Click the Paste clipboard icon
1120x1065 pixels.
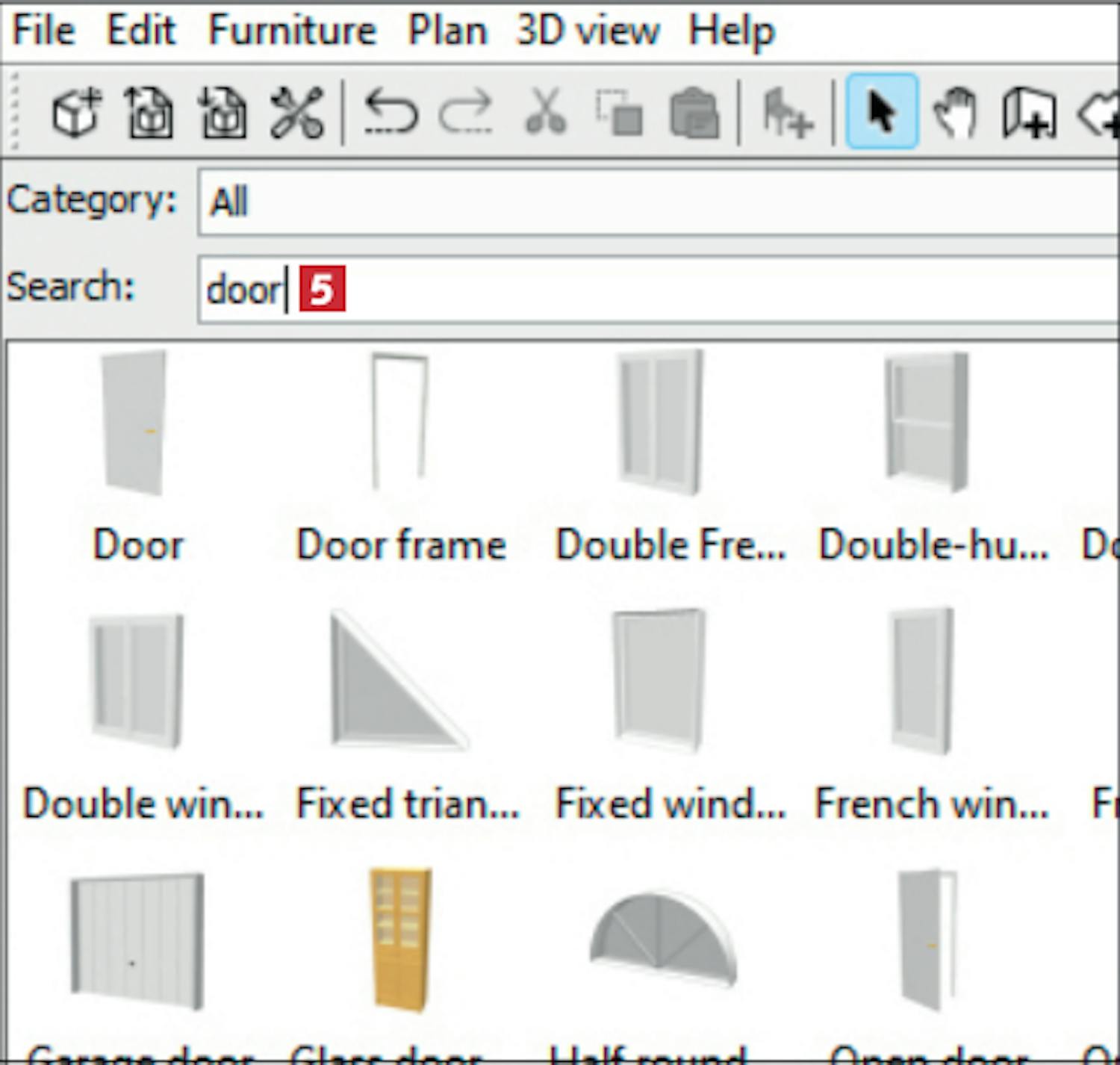coord(695,113)
